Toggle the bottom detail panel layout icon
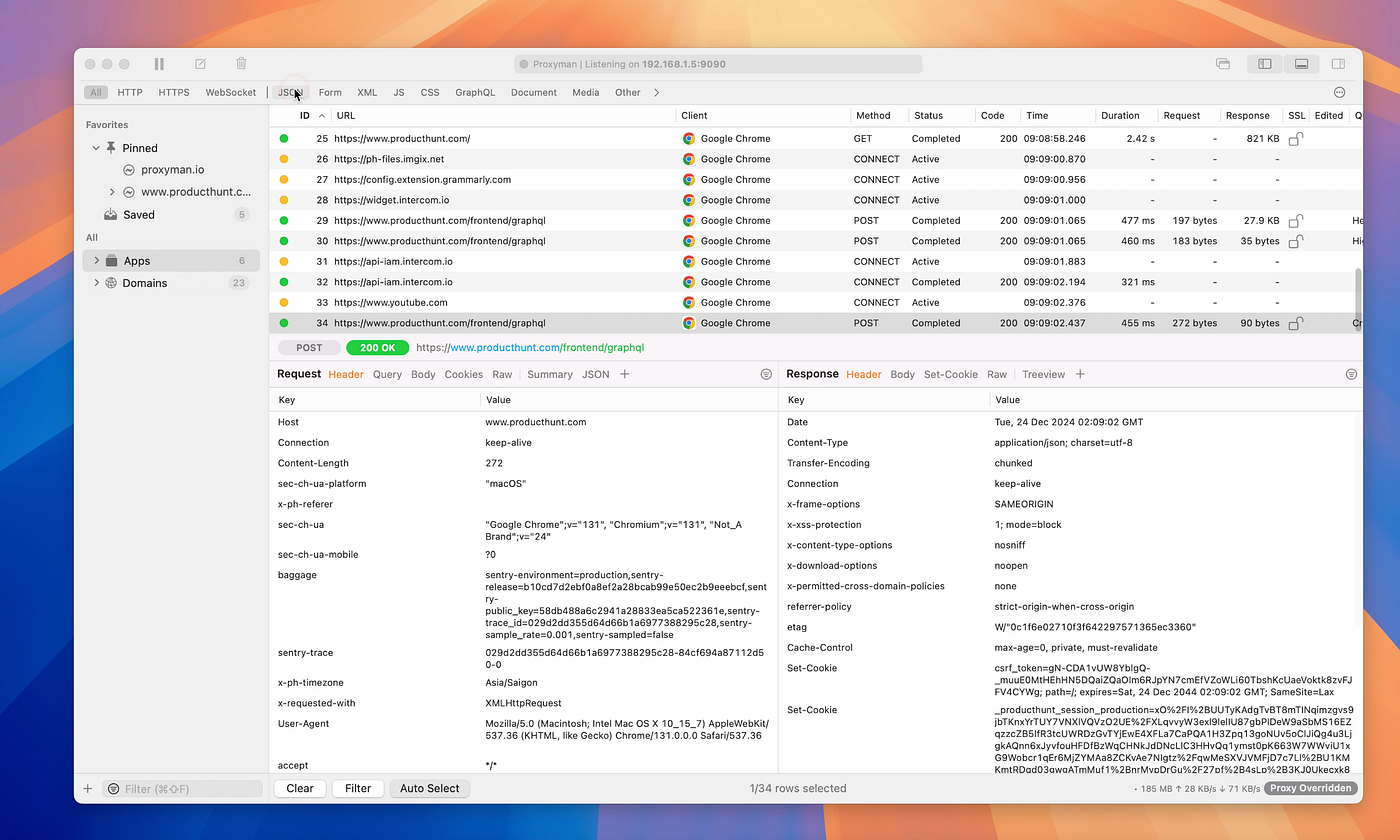Viewport: 1400px width, 840px height. [1301, 64]
